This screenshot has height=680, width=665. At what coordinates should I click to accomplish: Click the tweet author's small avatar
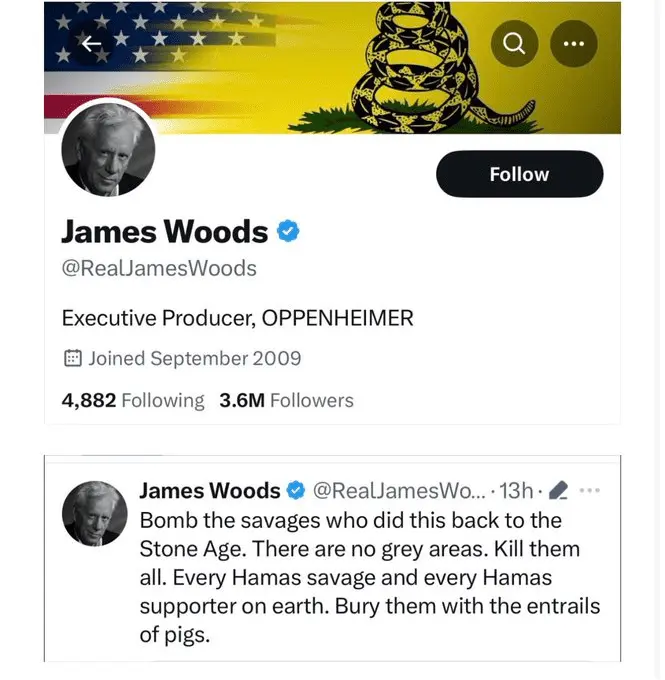[x=95, y=513]
